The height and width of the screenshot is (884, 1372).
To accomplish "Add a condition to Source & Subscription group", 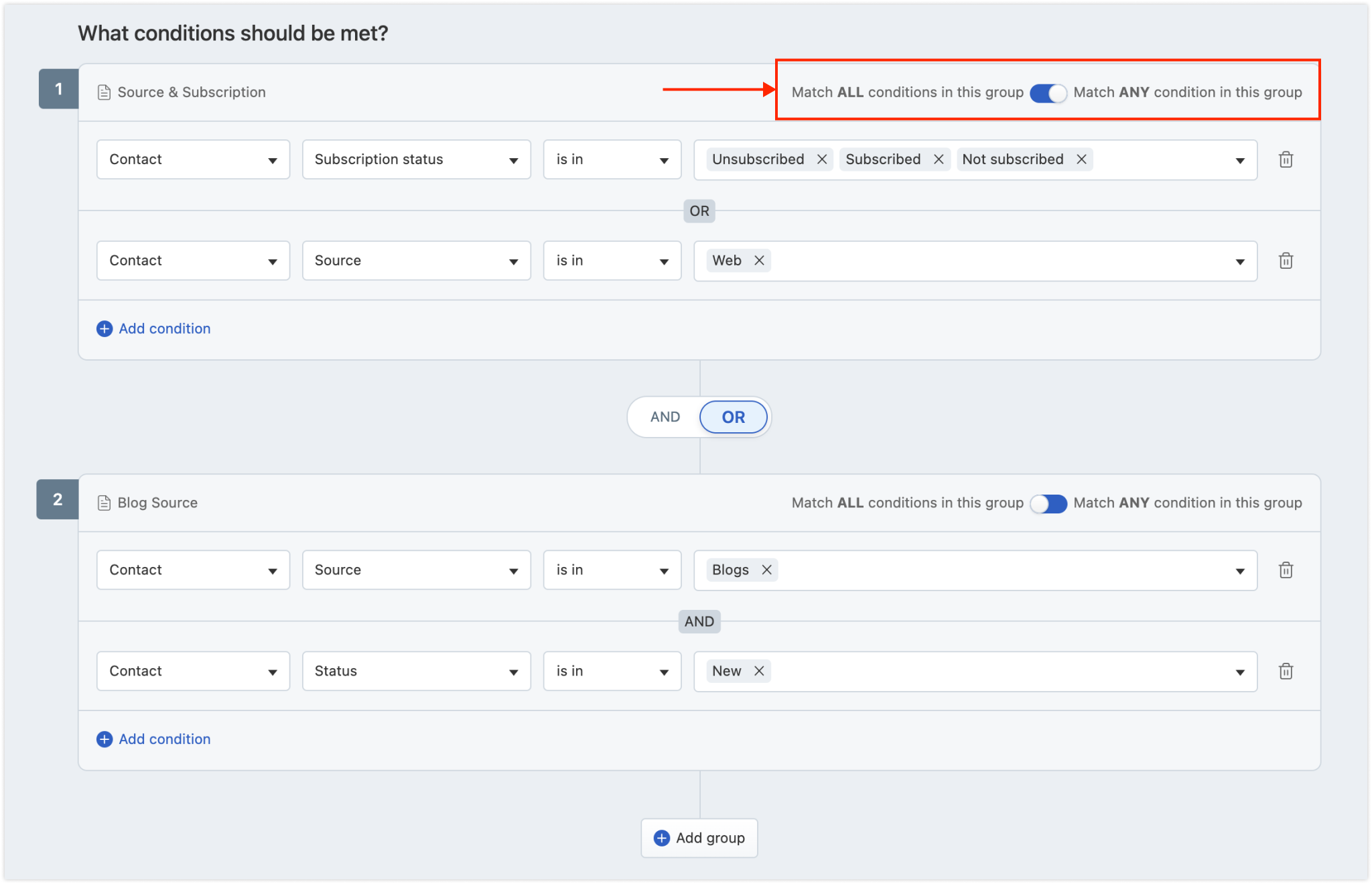I will pos(154,329).
